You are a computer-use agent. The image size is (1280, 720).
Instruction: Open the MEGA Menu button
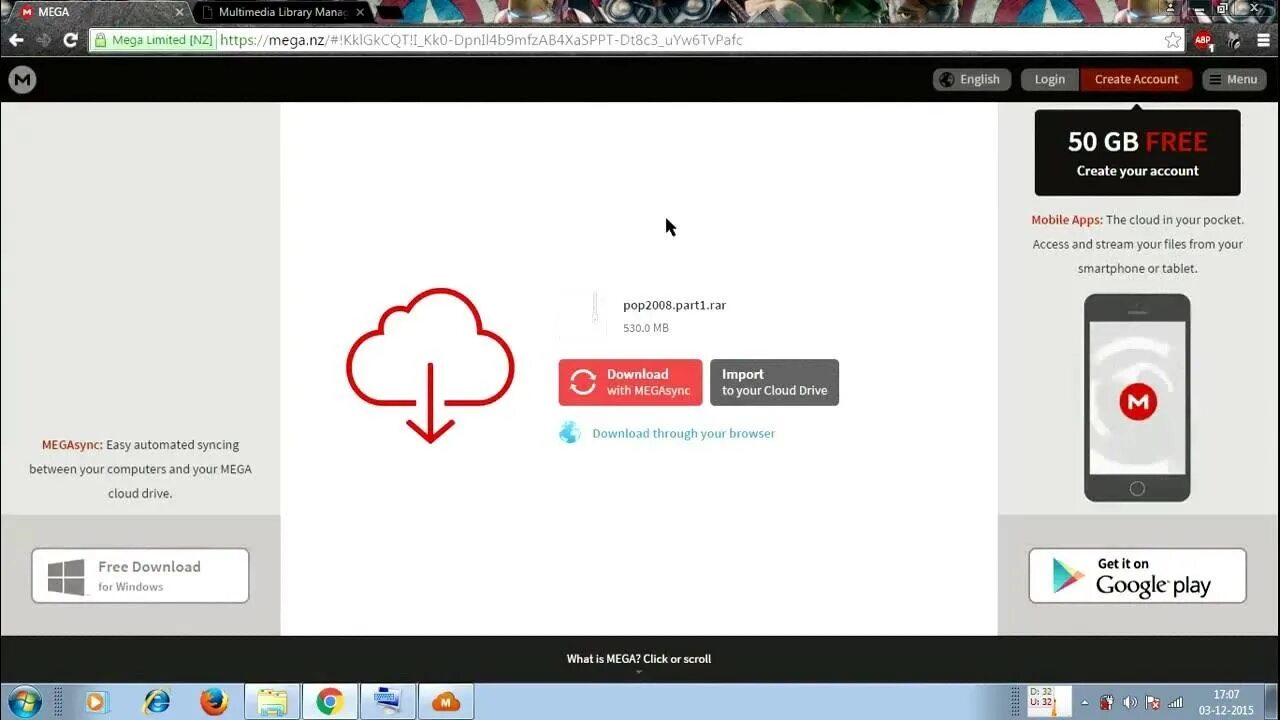click(1234, 80)
